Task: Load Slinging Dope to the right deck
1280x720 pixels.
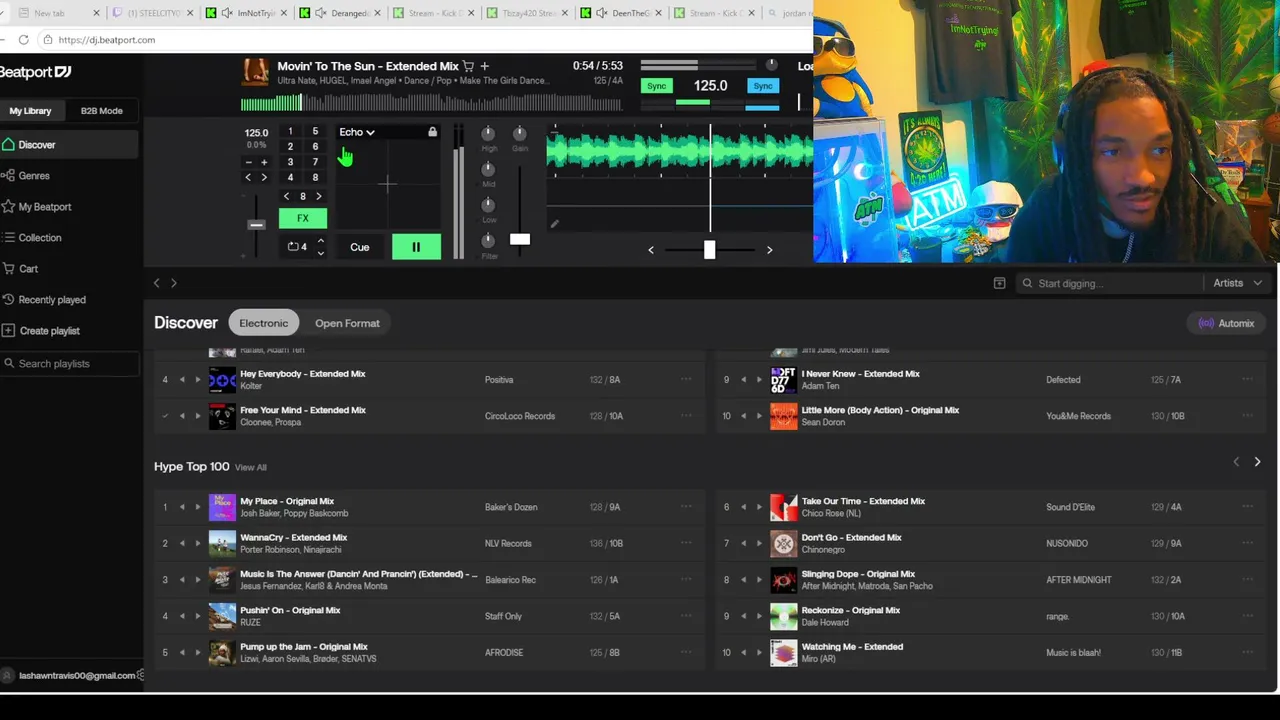Action: [758, 580]
